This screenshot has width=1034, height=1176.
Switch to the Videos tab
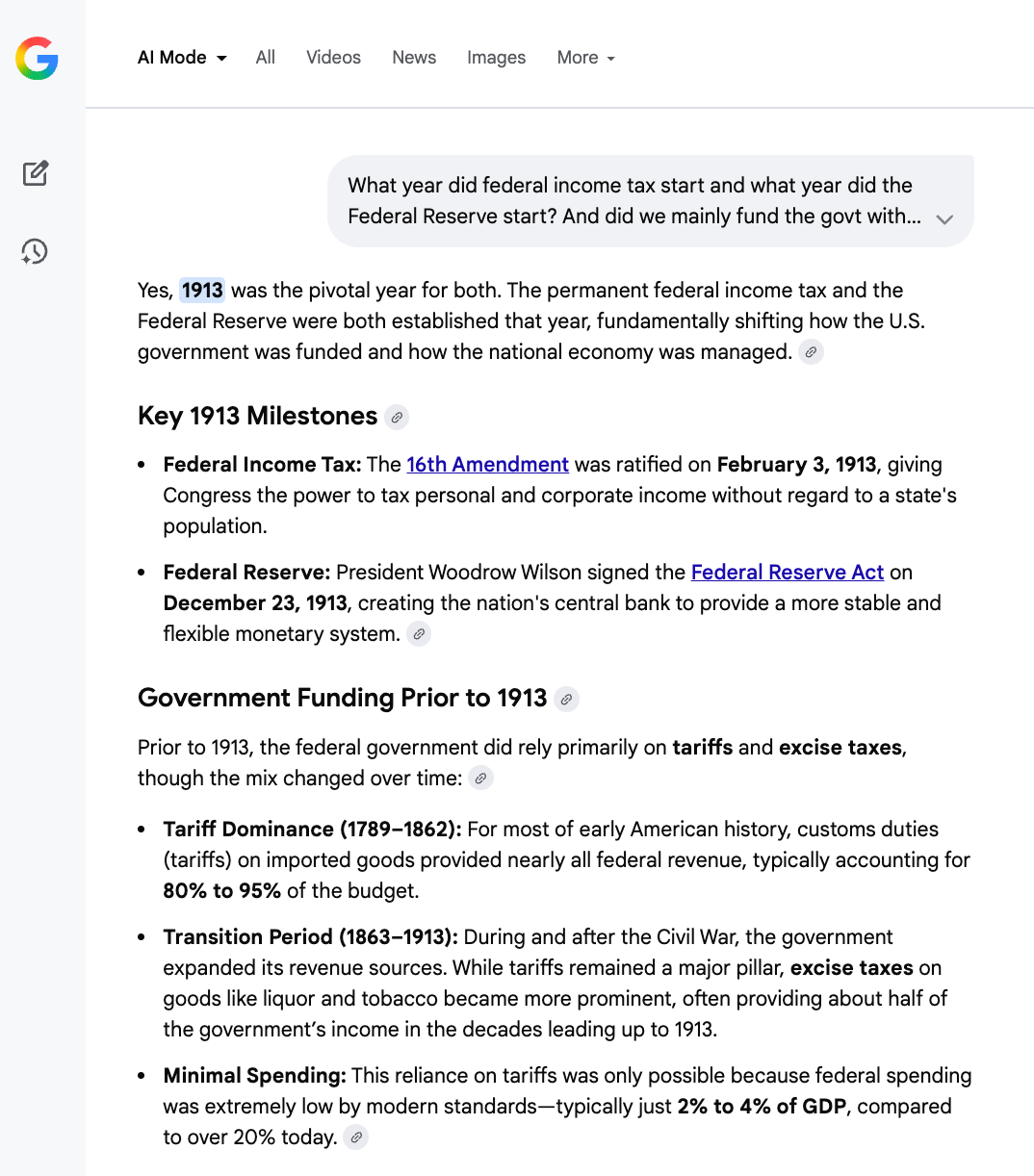coord(333,58)
